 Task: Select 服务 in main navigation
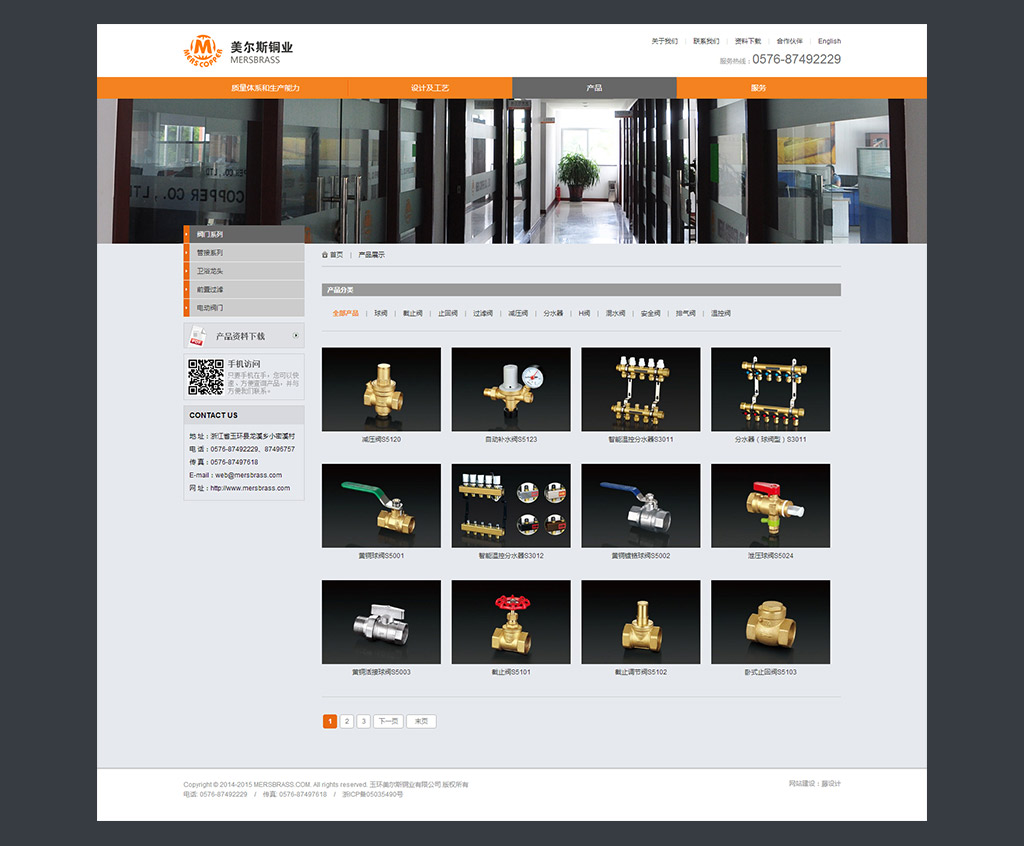pyautogui.click(x=758, y=88)
